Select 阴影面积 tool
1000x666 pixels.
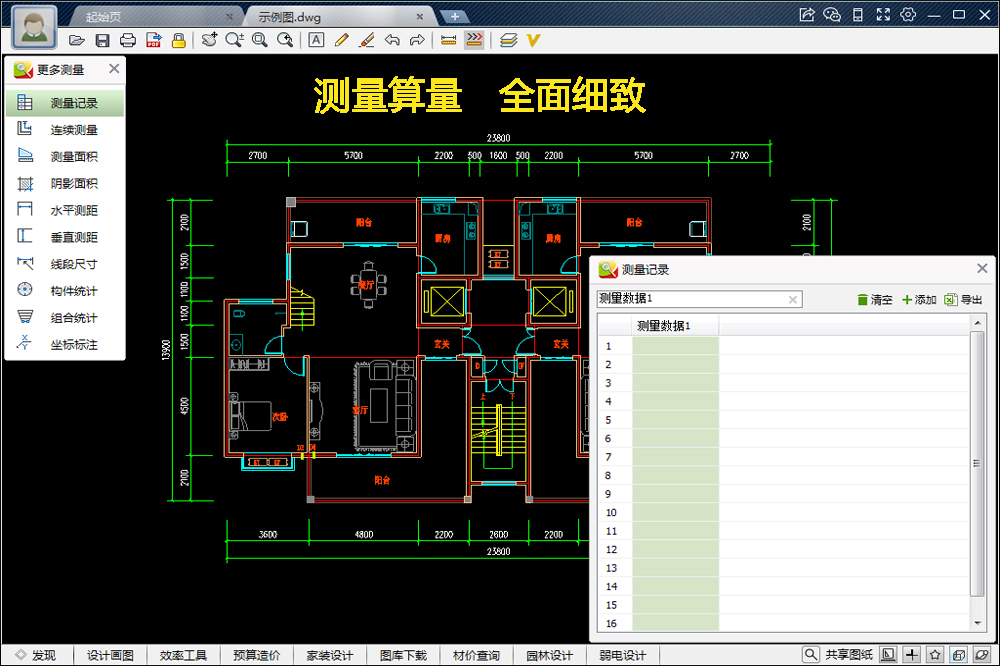65,183
